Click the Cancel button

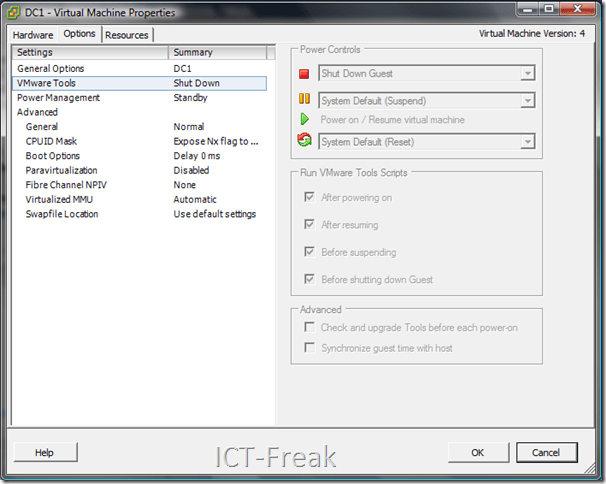546,452
